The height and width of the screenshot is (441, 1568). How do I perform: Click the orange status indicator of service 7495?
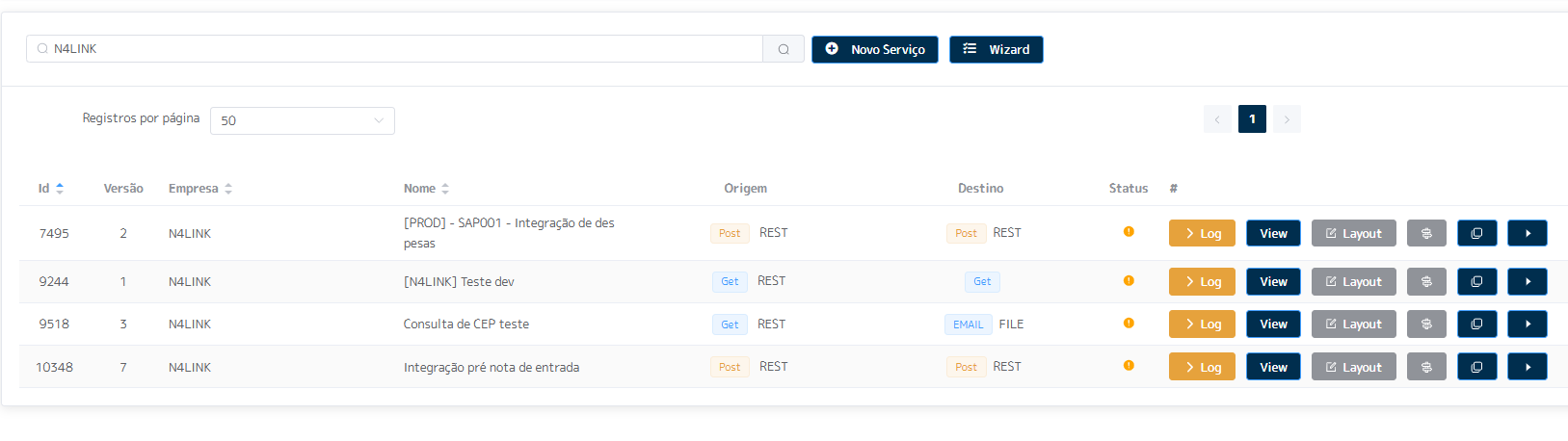pos(1129,231)
